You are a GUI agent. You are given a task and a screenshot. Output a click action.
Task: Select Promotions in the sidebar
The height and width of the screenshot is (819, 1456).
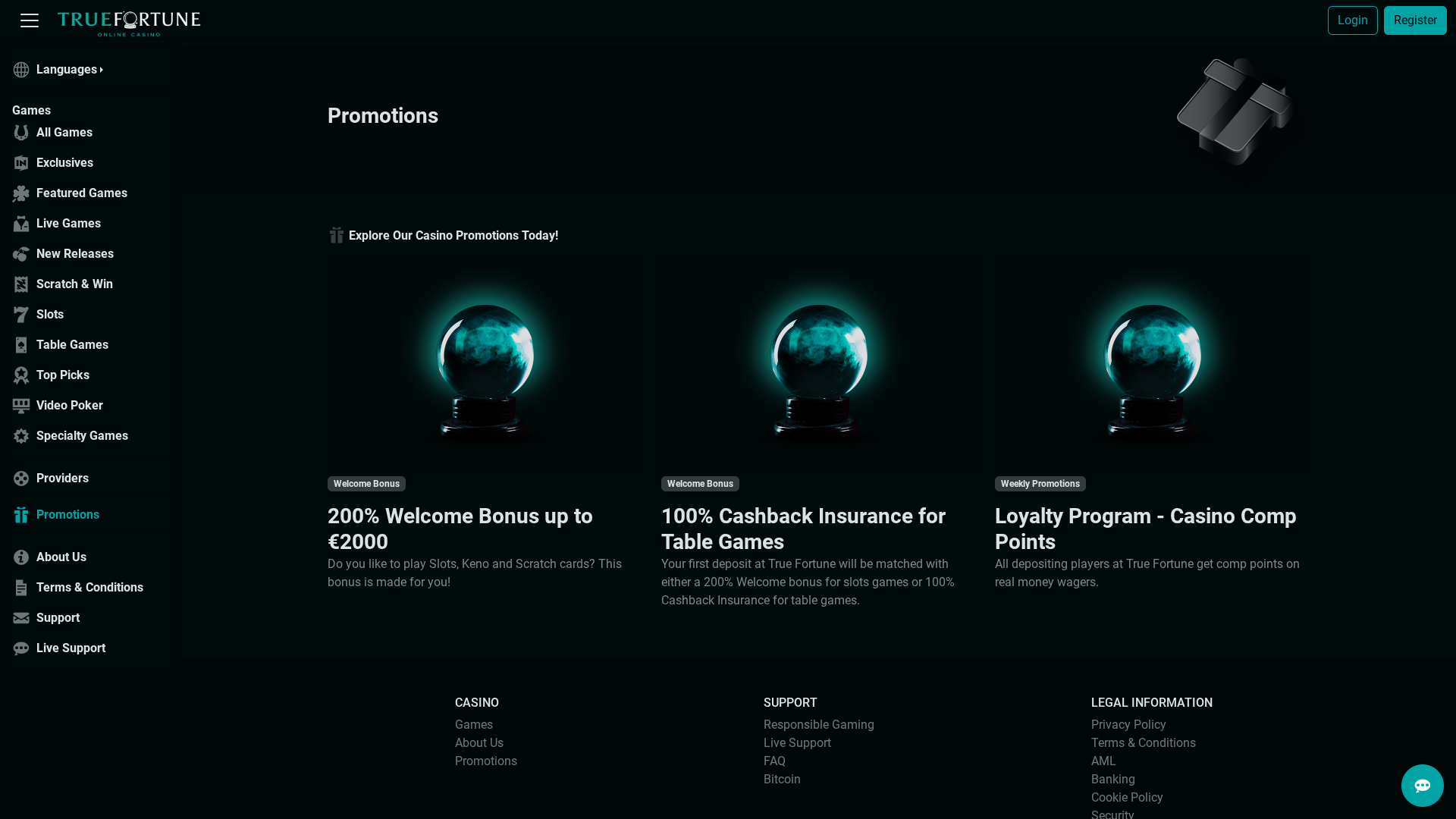pos(67,515)
